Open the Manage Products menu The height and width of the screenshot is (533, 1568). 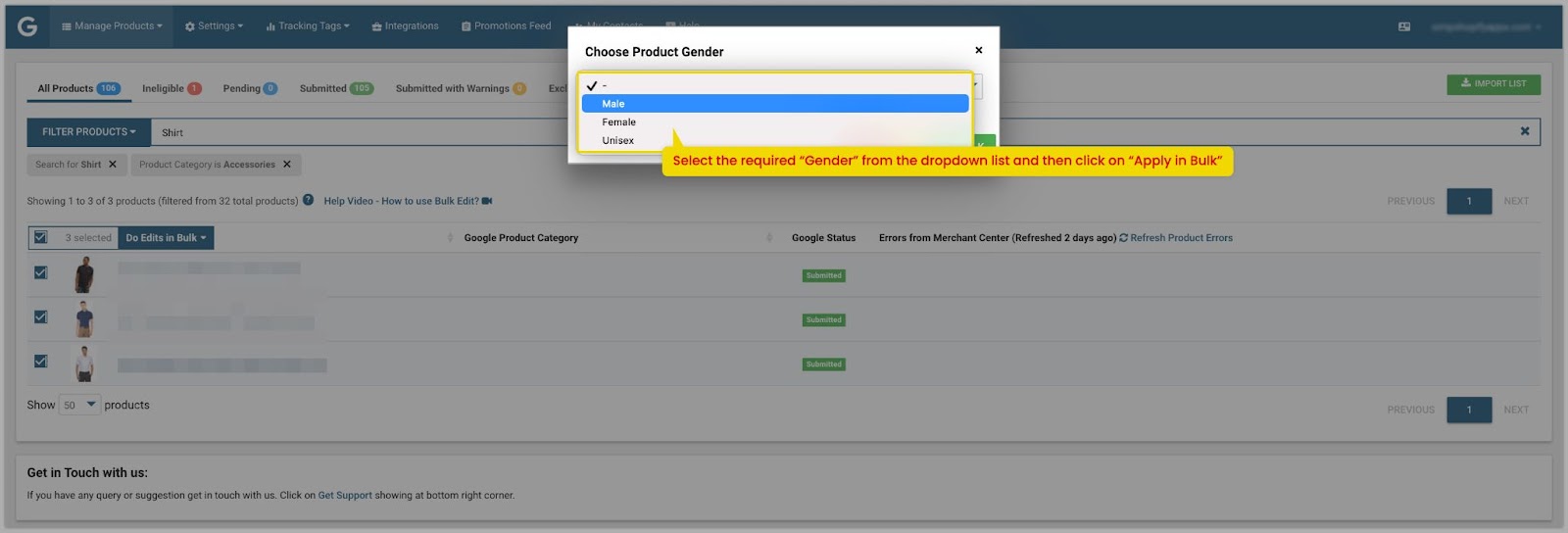coord(112,26)
